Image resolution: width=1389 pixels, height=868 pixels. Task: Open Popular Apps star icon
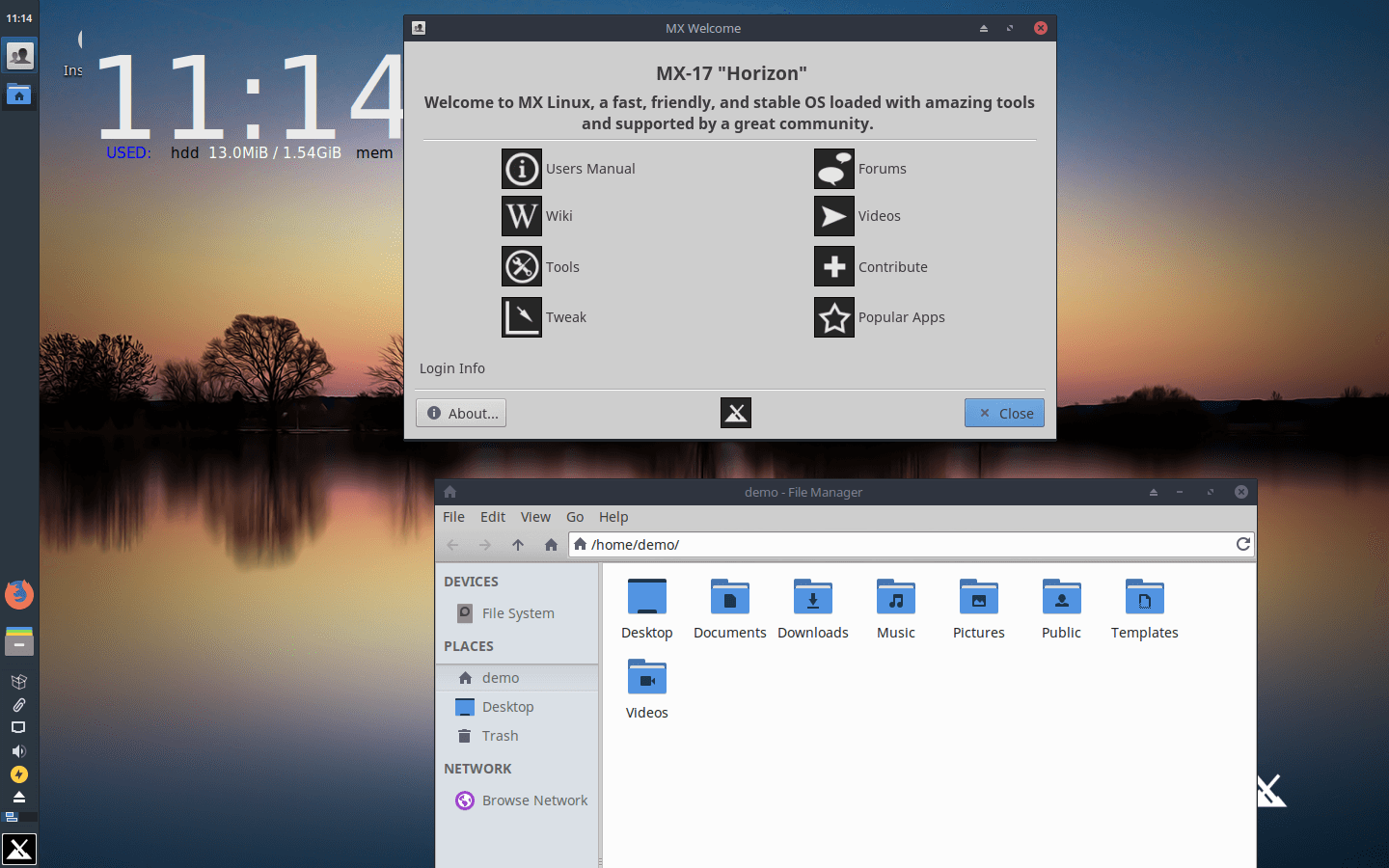tap(834, 317)
